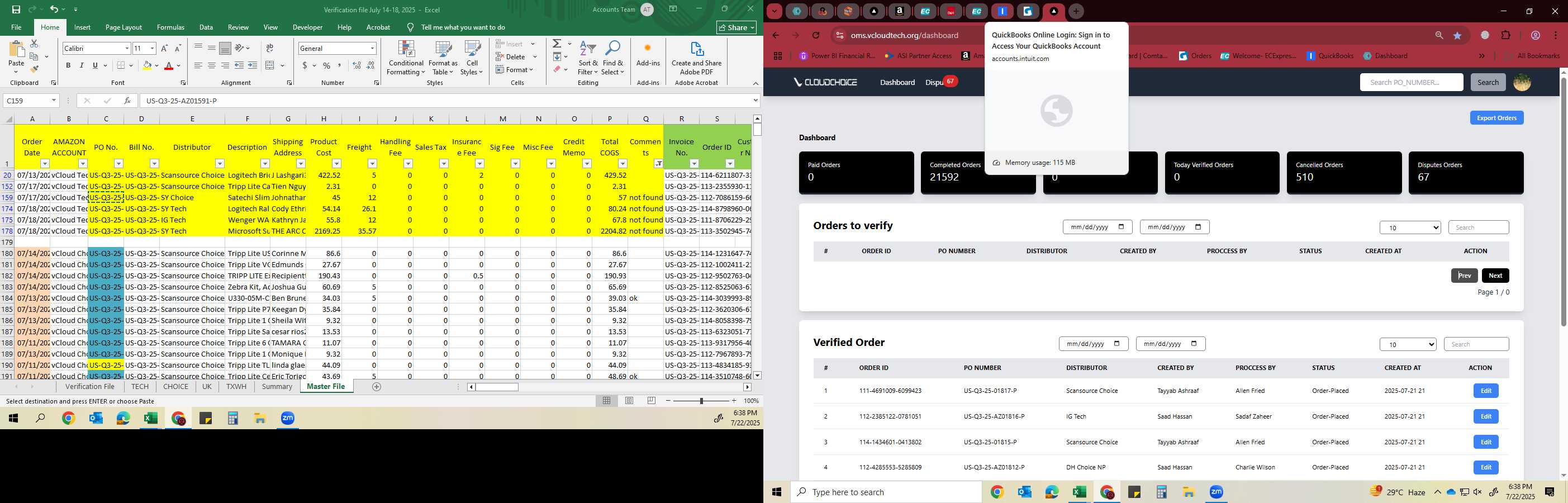
Task: Switch to Page Break Preview in status bar
Action: tap(652, 401)
